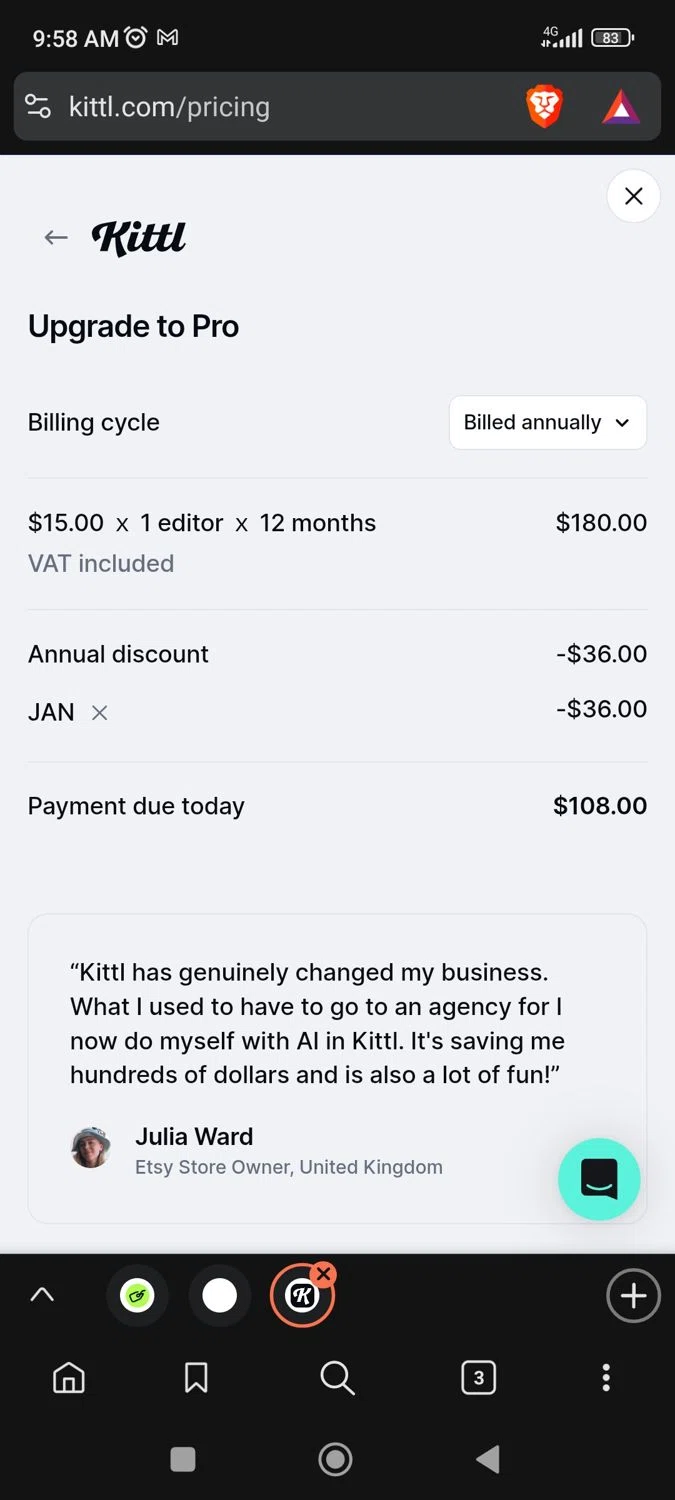
Task: Tap the Brave Shields lion icon
Action: coord(544,107)
